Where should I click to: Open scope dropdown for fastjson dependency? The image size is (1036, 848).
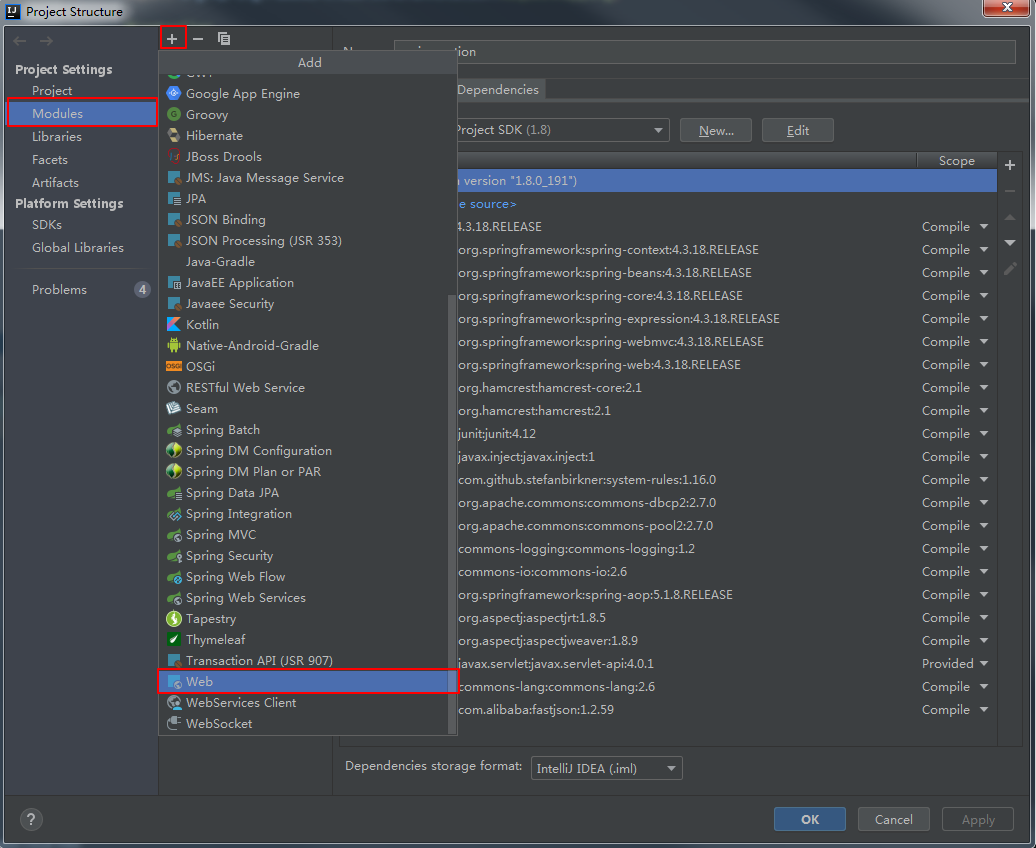coord(984,709)
